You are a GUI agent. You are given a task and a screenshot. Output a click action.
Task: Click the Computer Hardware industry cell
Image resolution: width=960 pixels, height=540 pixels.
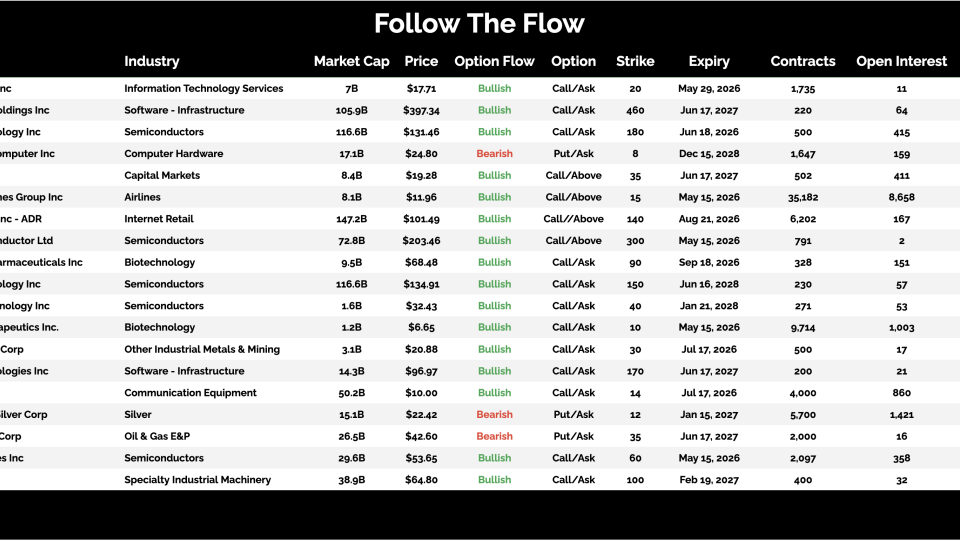point(174,154)
